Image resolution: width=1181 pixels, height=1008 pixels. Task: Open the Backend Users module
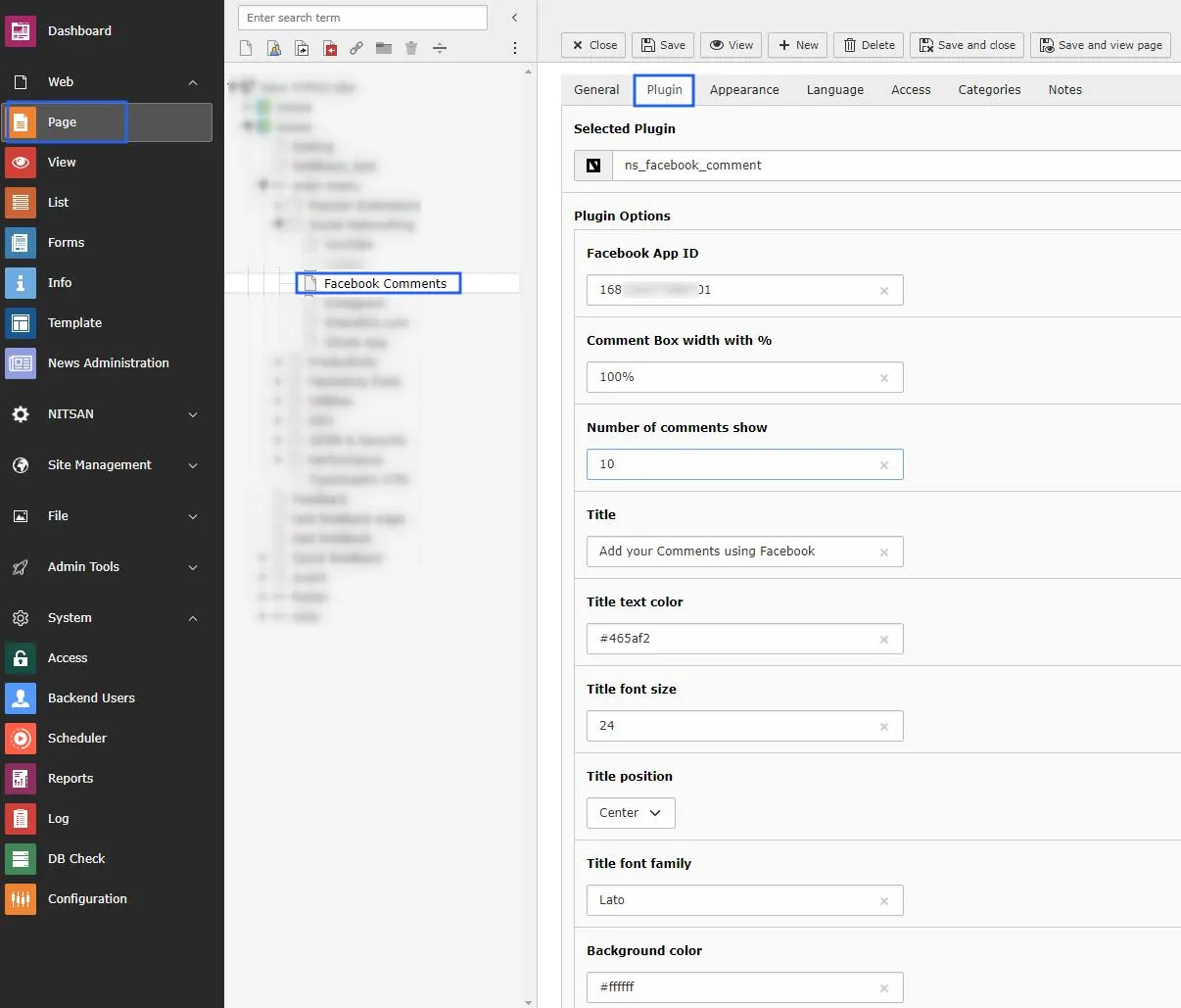(x=108, y=698)
